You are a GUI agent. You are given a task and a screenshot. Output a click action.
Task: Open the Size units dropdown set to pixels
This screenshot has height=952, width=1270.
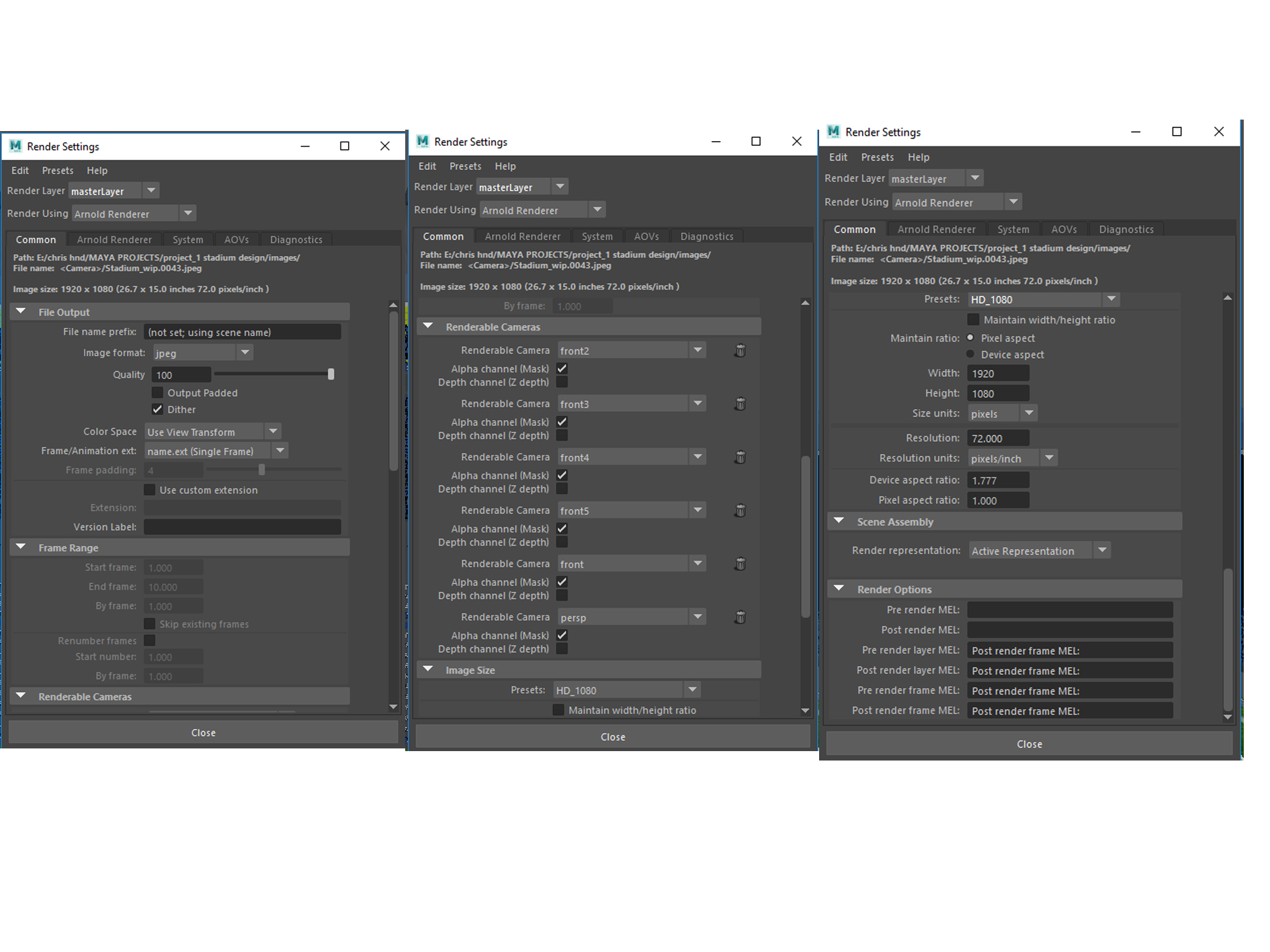click(x=1003, y=414)
